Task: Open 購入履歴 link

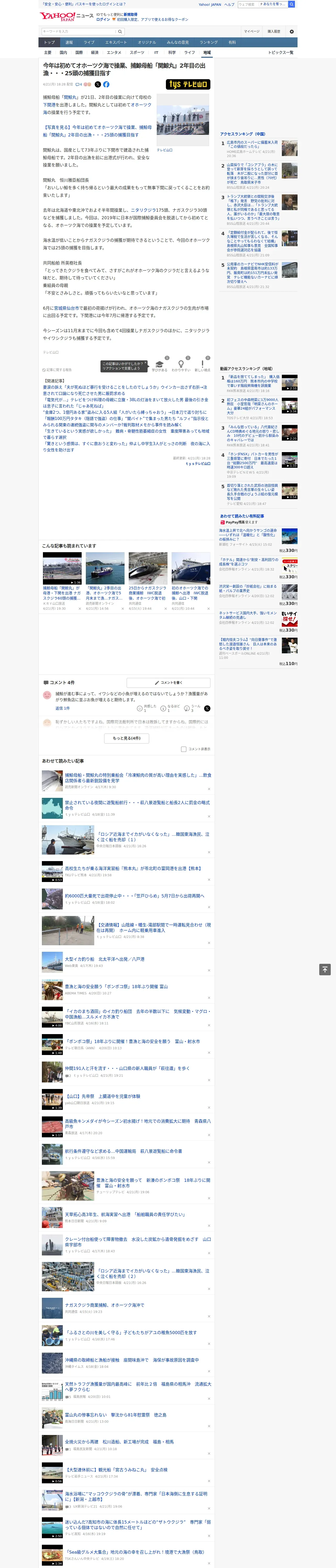Action: [x=274, y=32]
